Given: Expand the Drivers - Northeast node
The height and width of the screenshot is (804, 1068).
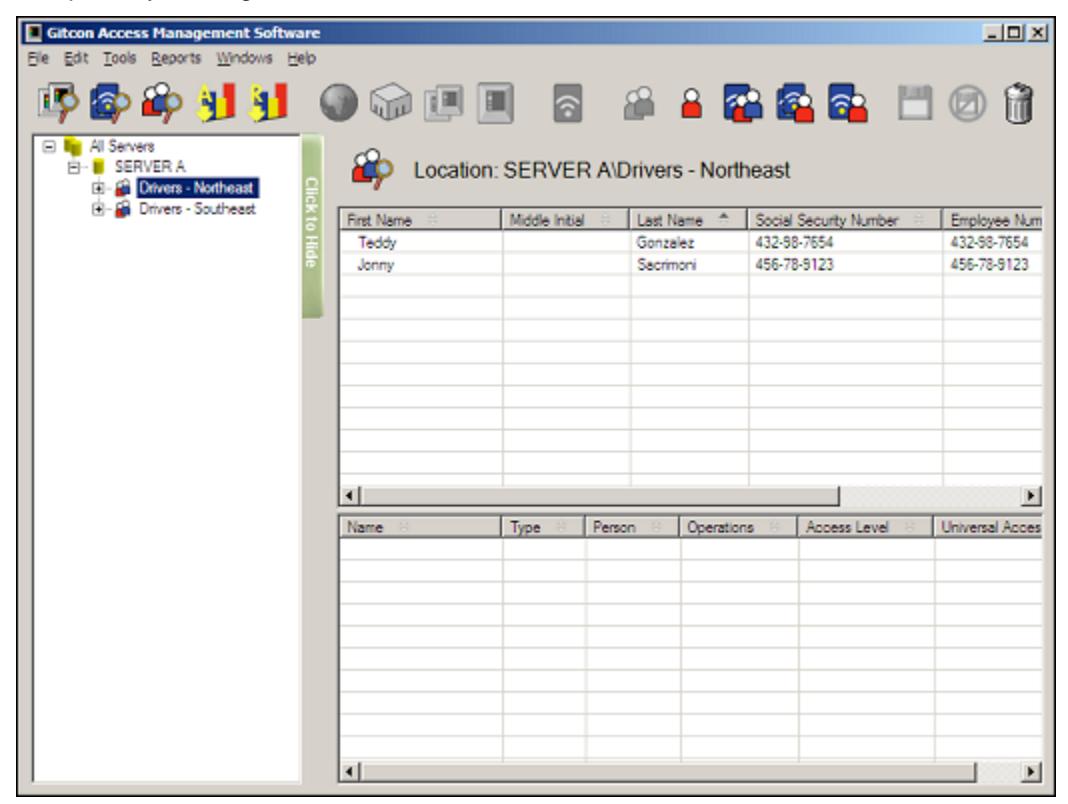Looking at the screenshot, I should (98, 188).
